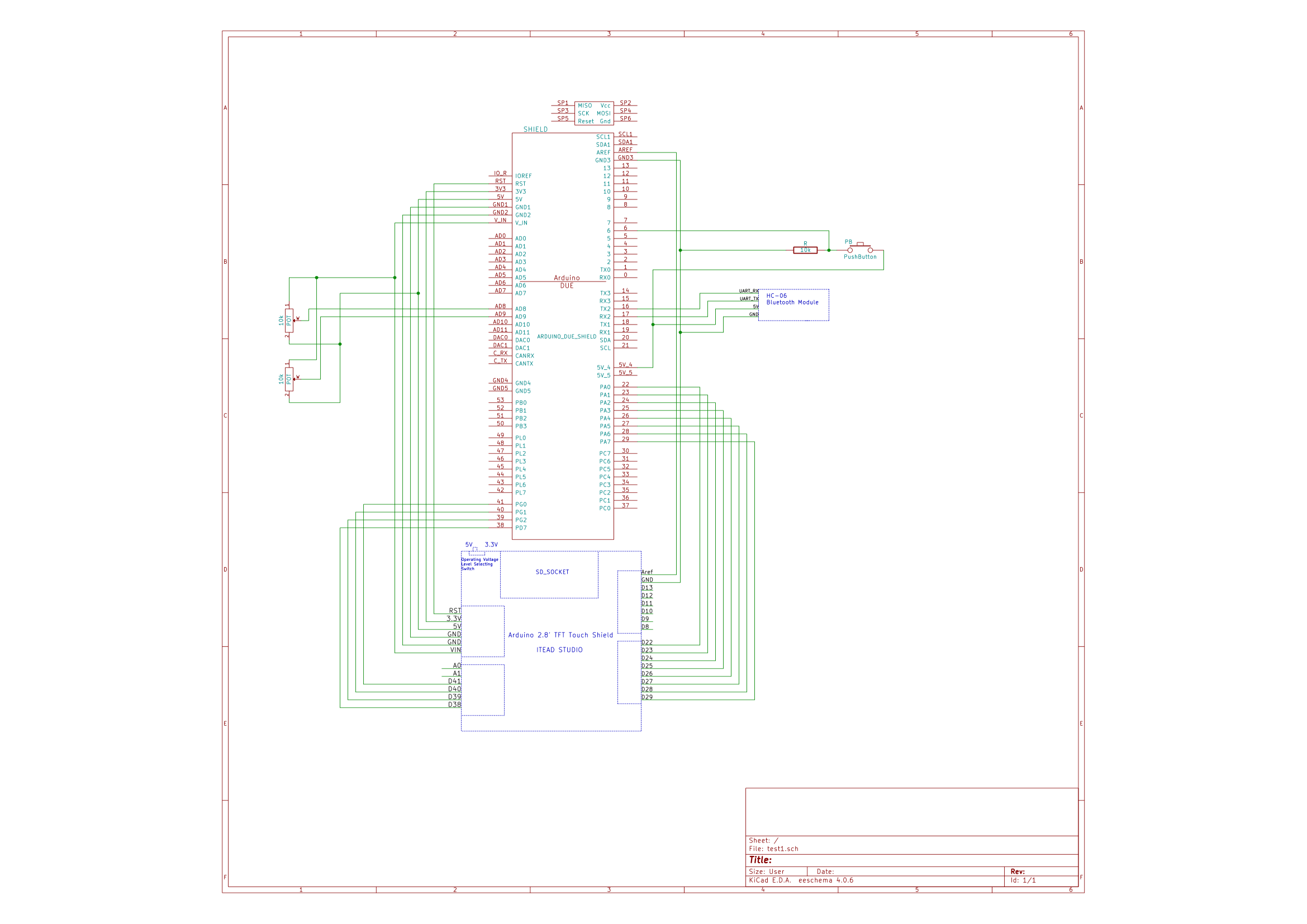The image size is (1307, 924).
Task: Click the File: test1.sch title block field
Action: click(773, 849)
